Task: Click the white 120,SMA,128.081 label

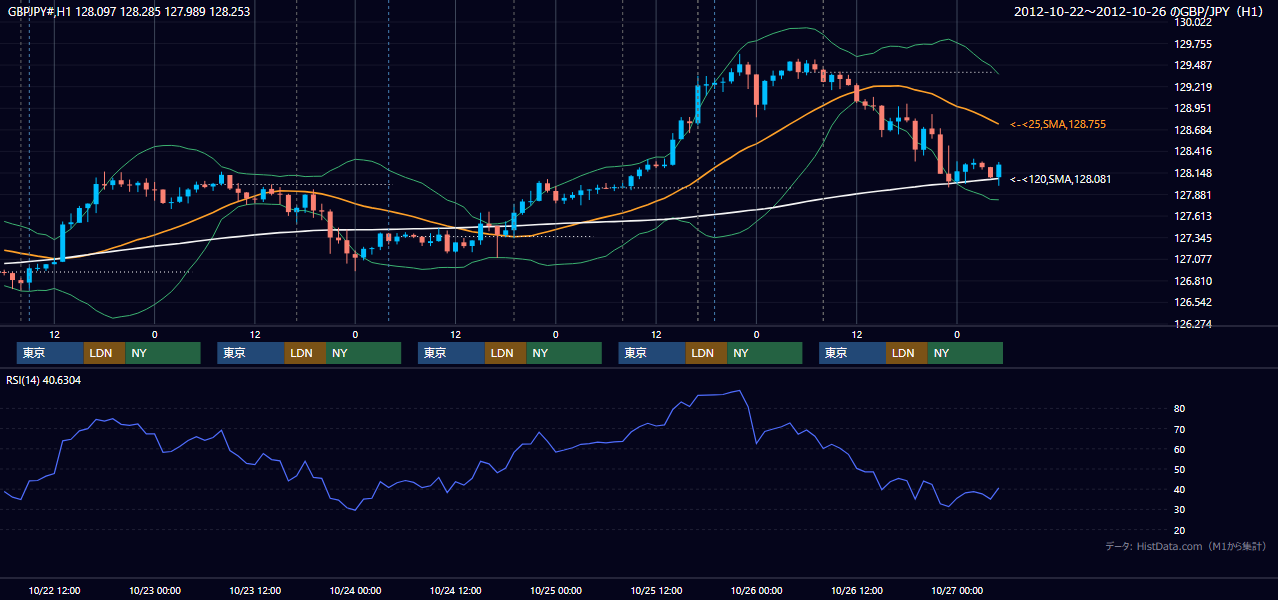Action: [1060, 179]
